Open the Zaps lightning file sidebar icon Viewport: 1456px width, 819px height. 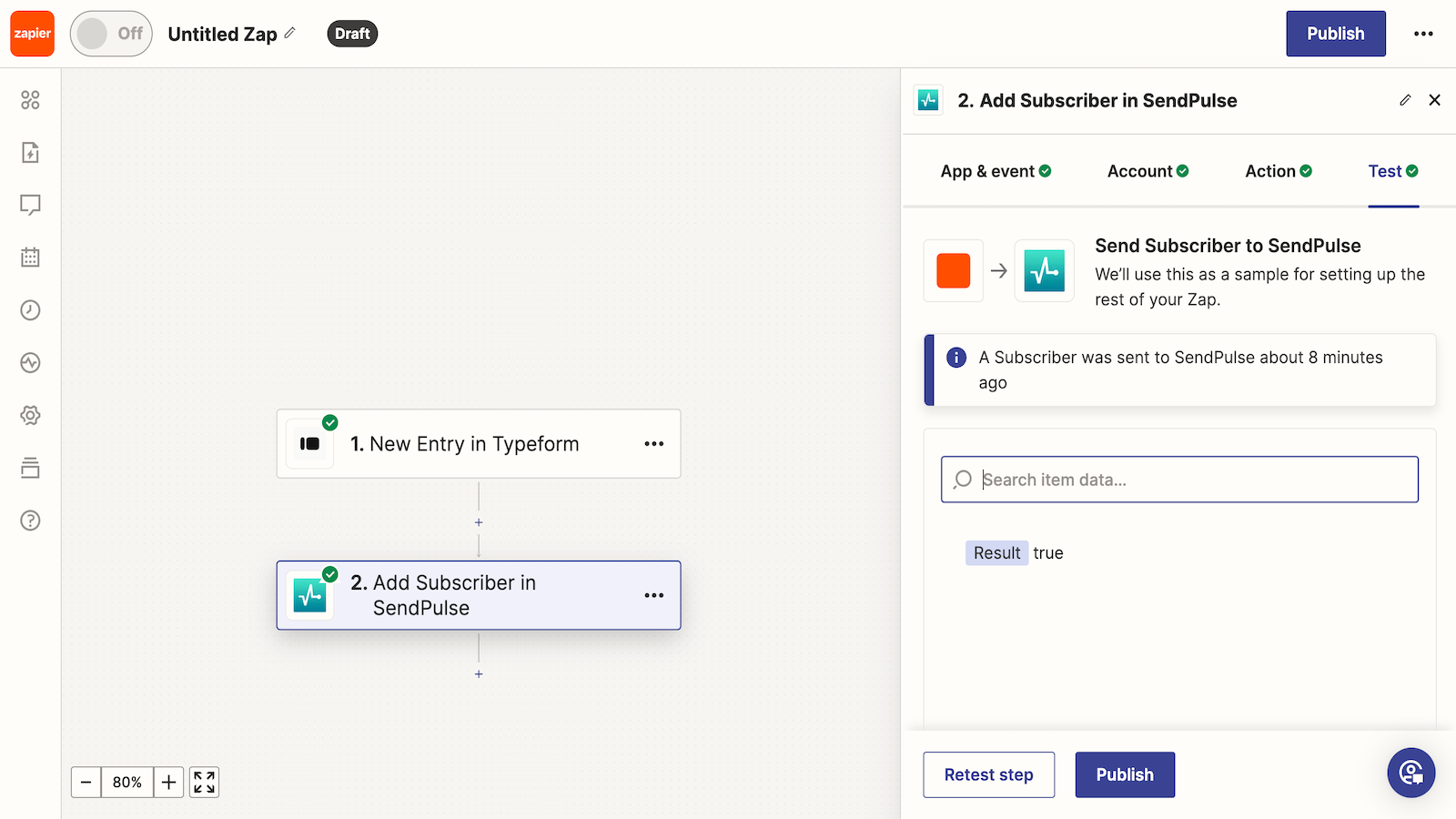30,152
